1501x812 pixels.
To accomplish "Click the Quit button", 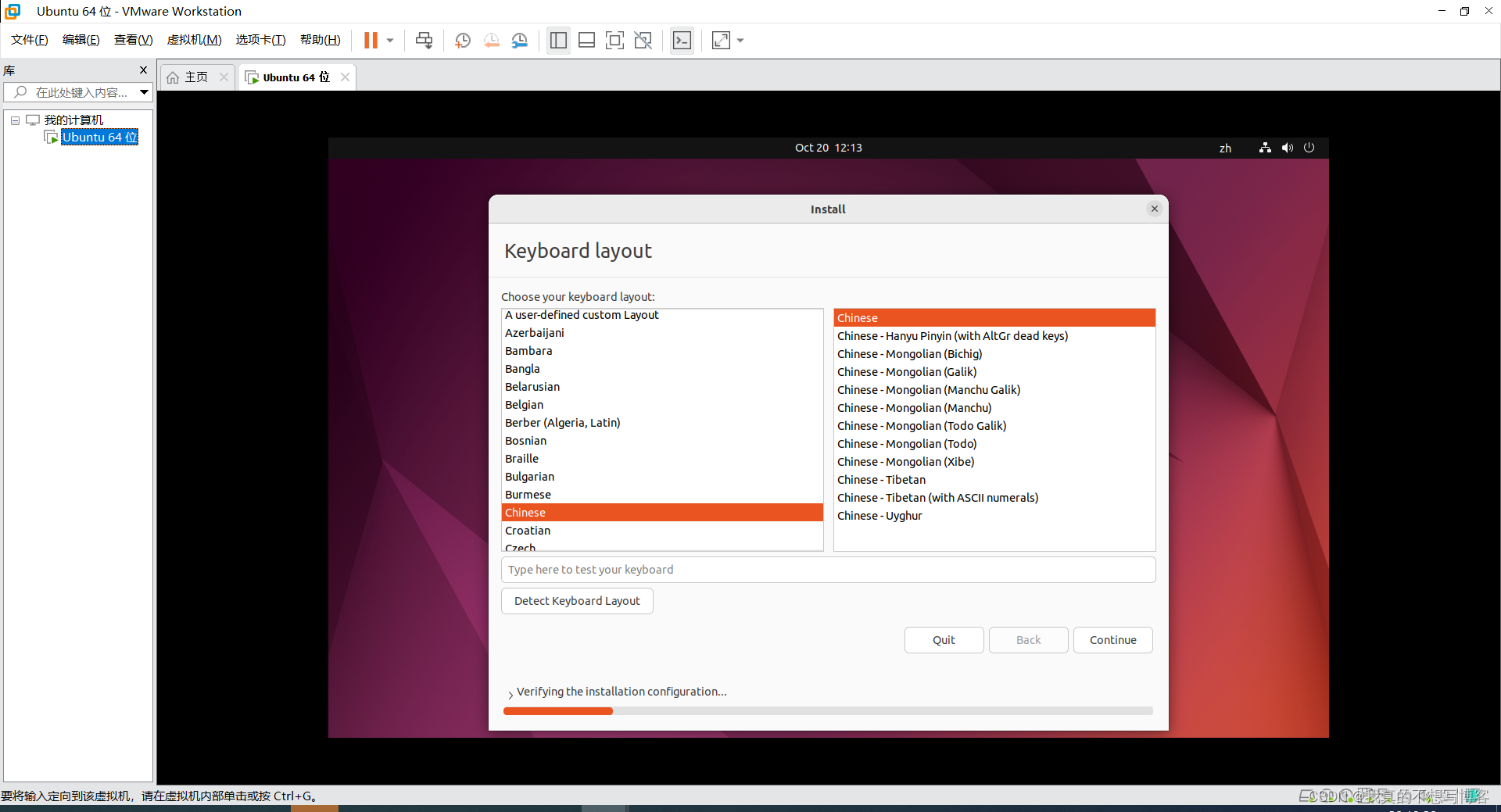I will click(x=944, y=640).
